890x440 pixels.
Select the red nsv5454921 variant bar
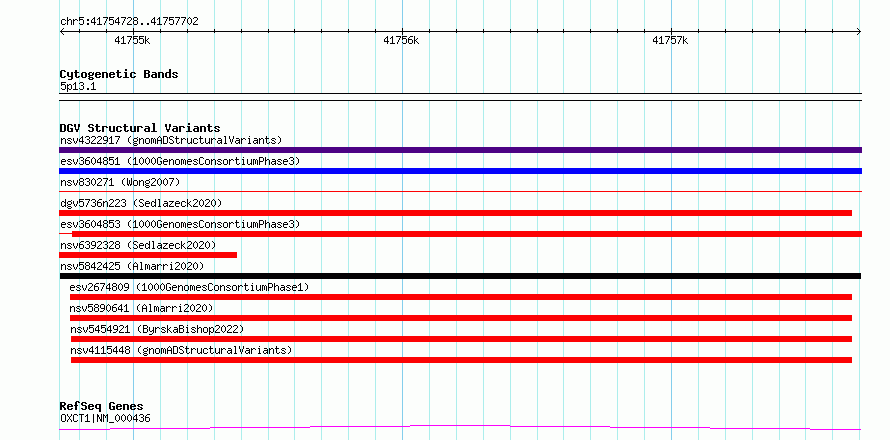click(x=461, y=339)
